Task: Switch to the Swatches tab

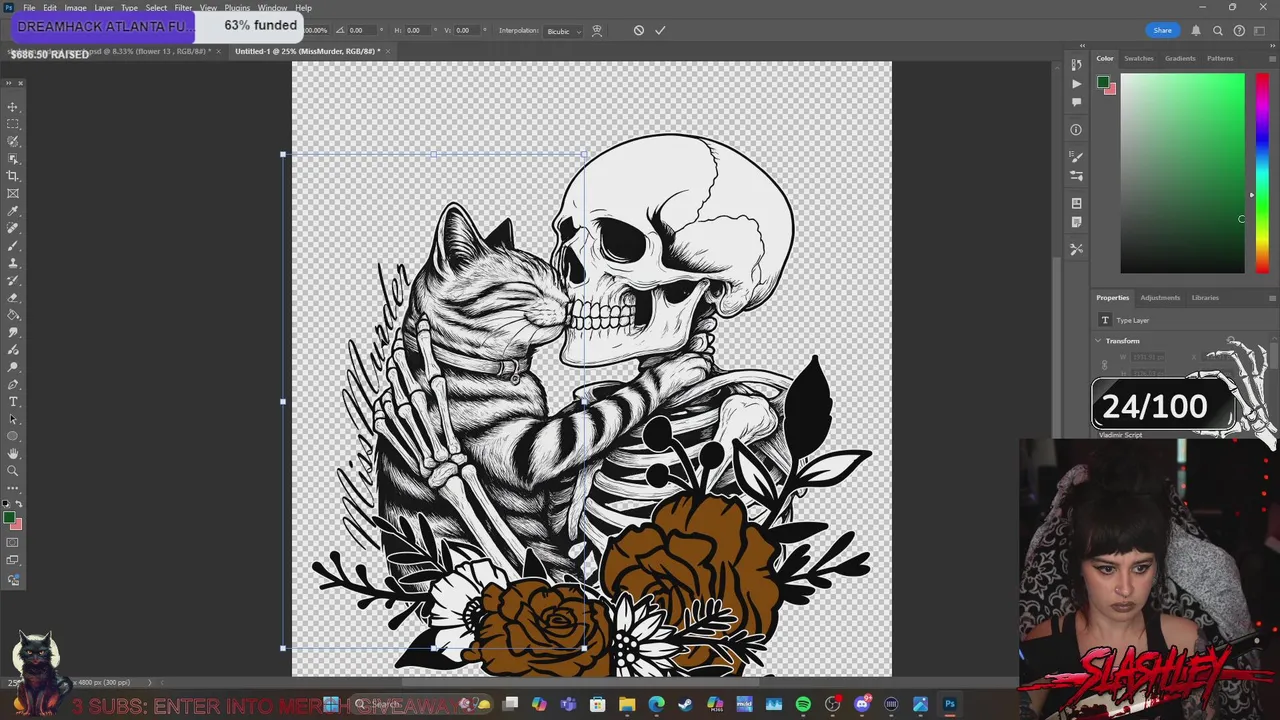Action: click(x=1138, y=58)
